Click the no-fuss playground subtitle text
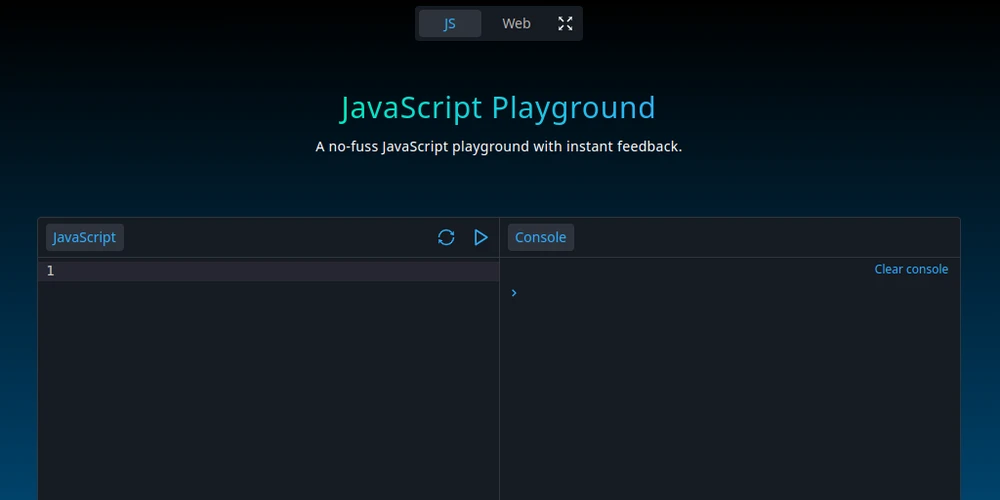The height and width of the screenshot is (500, 1000). point(499,147)
